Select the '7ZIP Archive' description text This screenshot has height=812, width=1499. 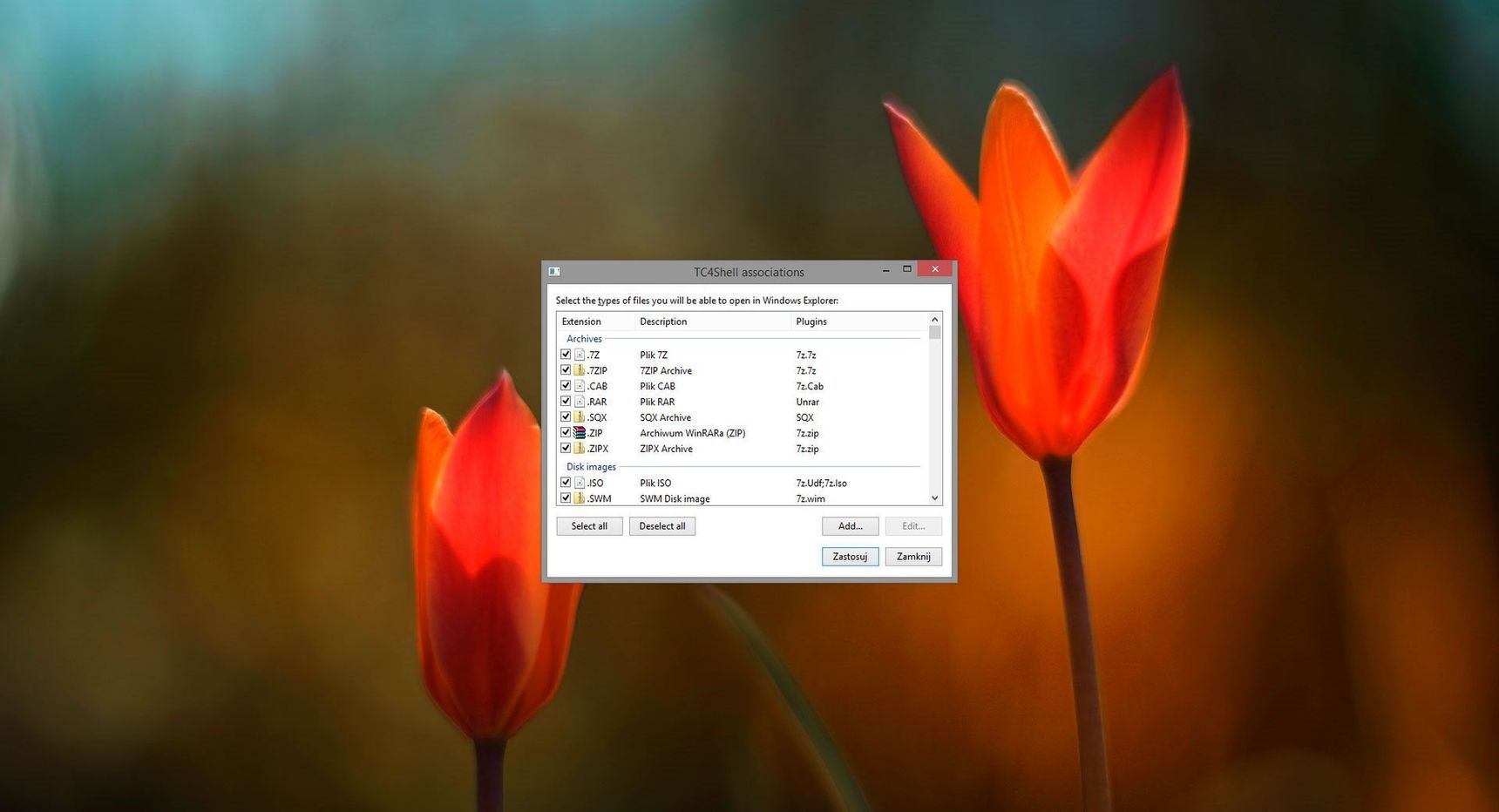666,370
